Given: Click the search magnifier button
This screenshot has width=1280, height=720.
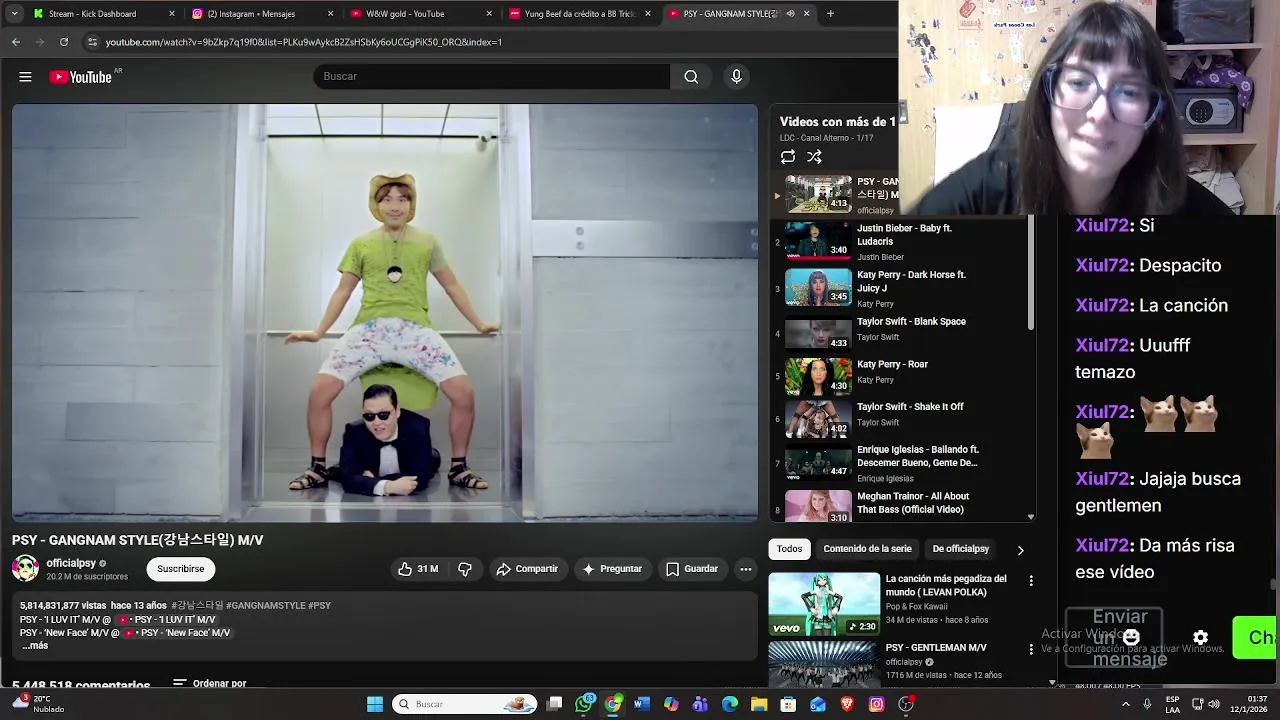Looking at the screenshot, I should pos(691,77).
